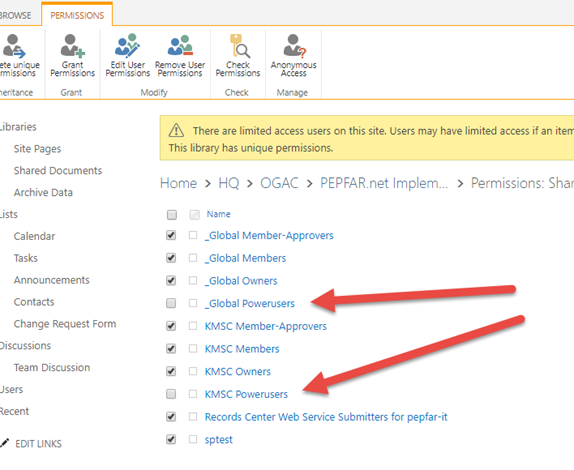Open the _Global Members group link
The image size is (574, 470).
(x=245, y=258)
